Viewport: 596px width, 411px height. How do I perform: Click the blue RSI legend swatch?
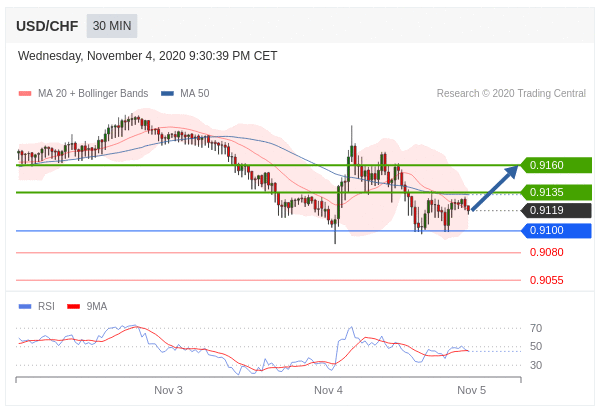(x=25, y=306)
